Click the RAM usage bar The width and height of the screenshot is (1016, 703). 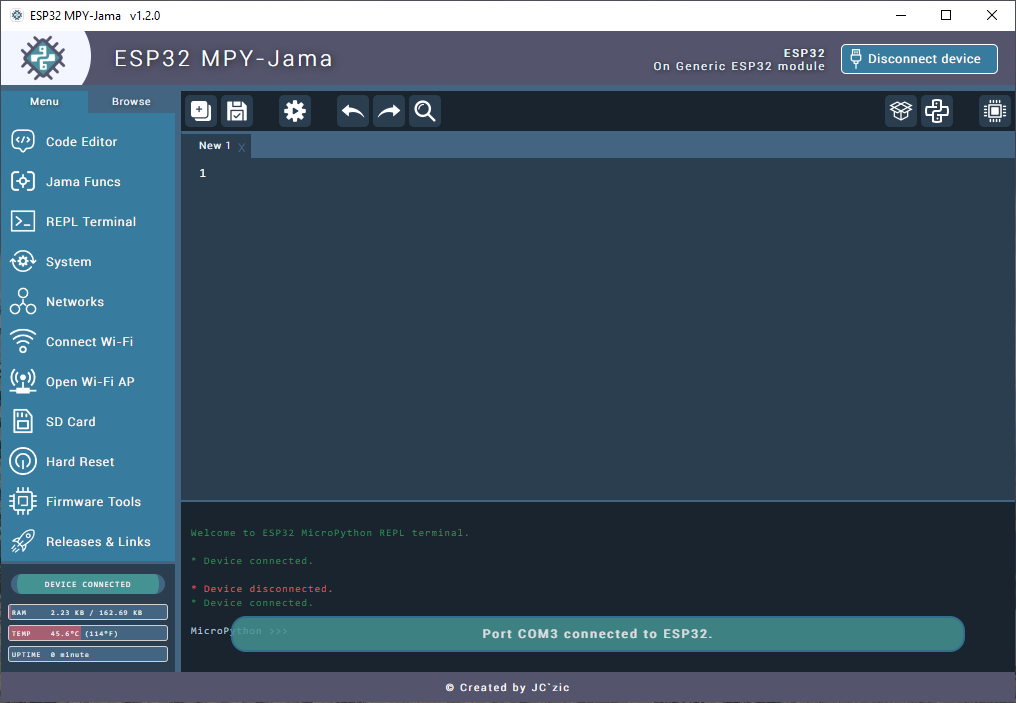(87, 612)
